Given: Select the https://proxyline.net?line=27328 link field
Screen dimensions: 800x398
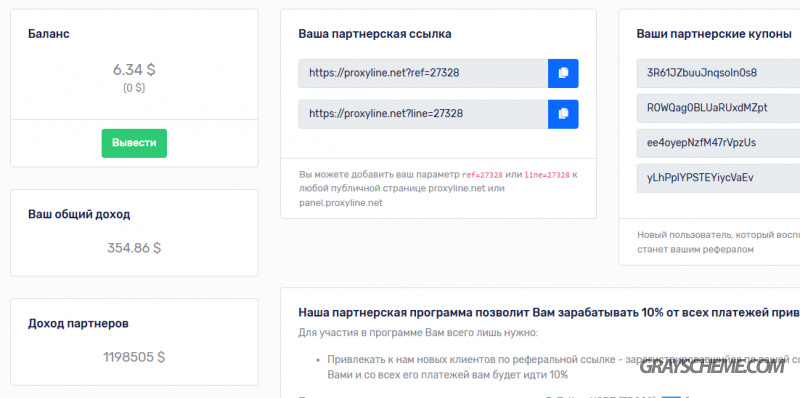Looking at the screenshot, I should (x=423, y=114).
